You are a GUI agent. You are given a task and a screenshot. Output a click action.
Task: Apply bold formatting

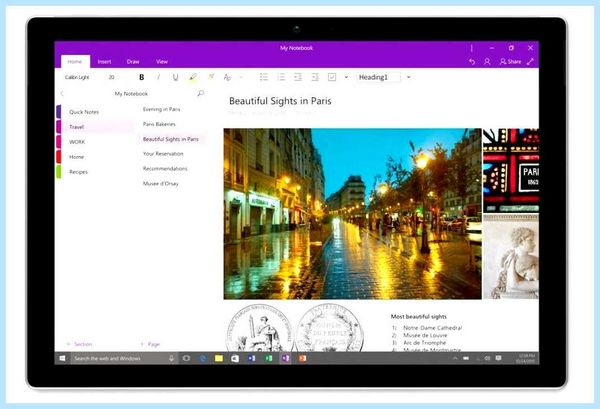142,77
